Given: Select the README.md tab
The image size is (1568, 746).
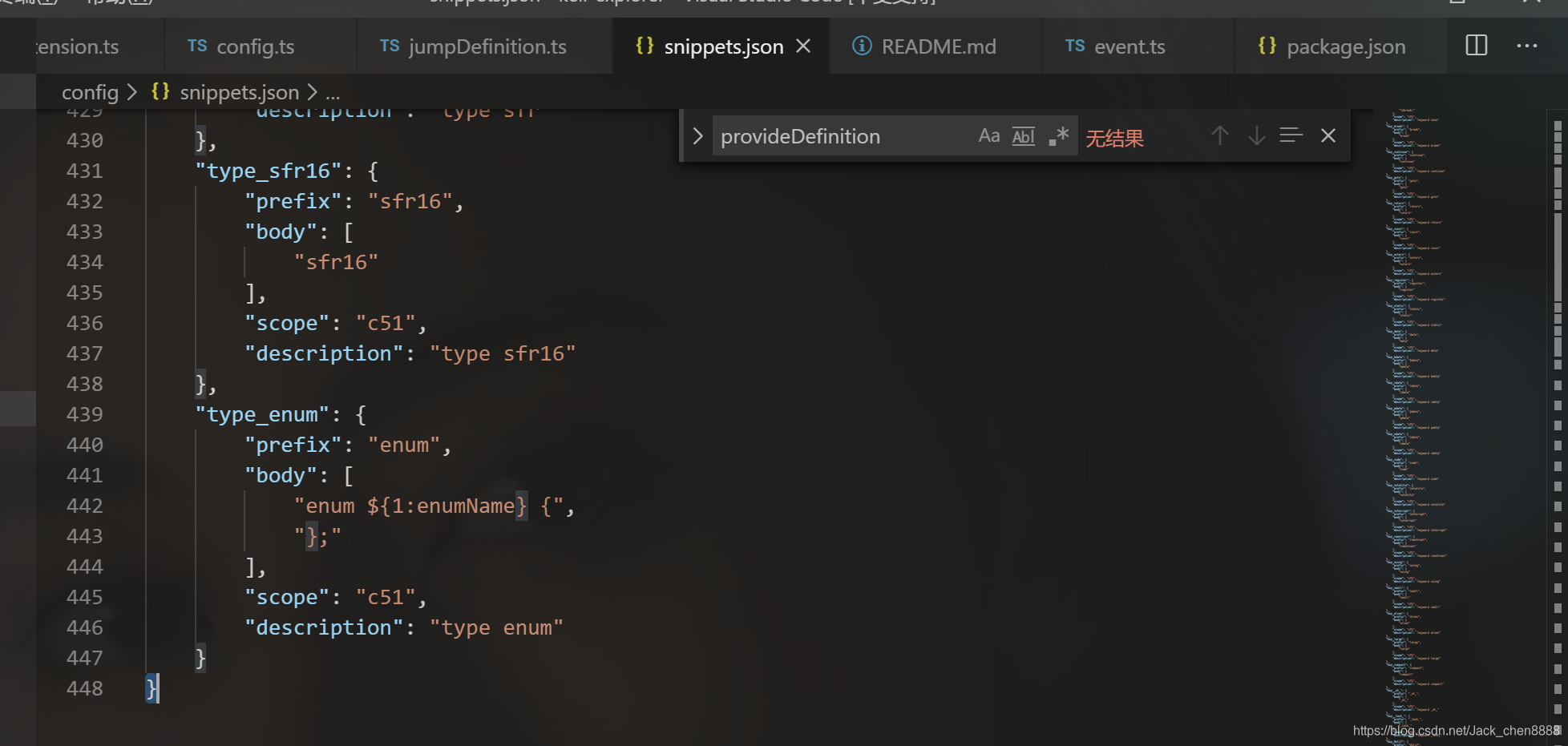Looking at the screenshot, I should point(936,46).
